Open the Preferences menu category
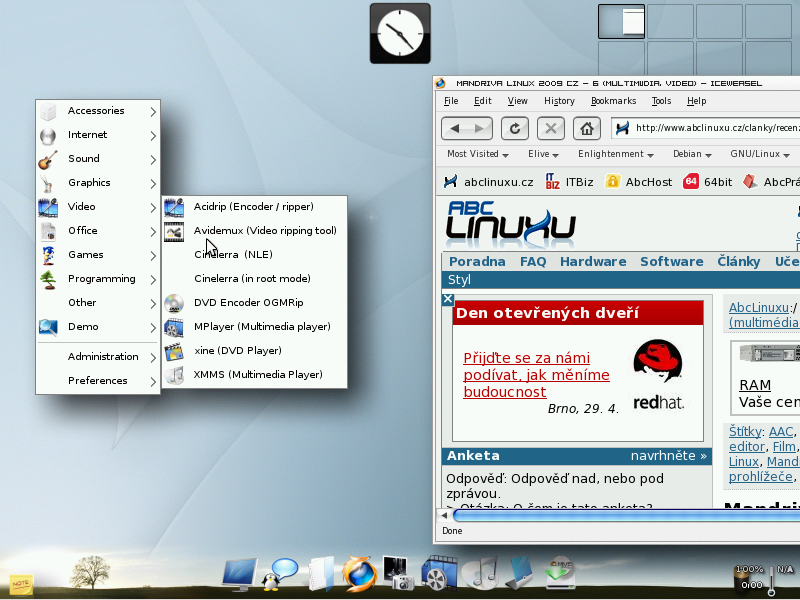 (98, 381)
